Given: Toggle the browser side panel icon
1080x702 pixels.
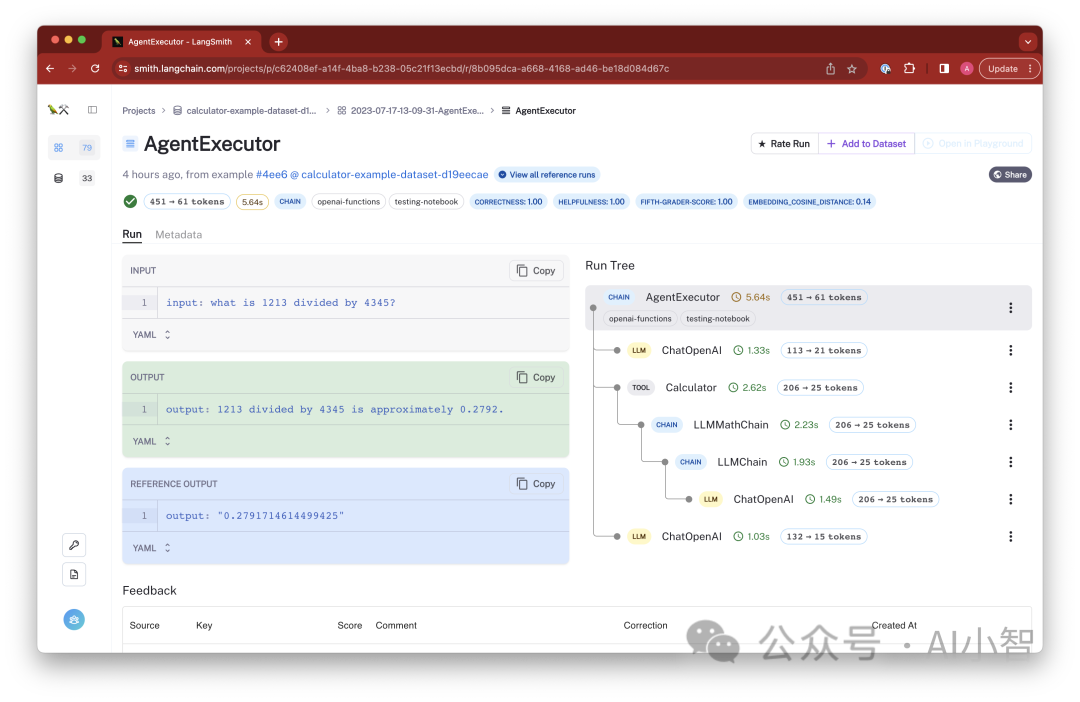Looking at the screenshot, I should pyautogui.click(x=944, y=68).
